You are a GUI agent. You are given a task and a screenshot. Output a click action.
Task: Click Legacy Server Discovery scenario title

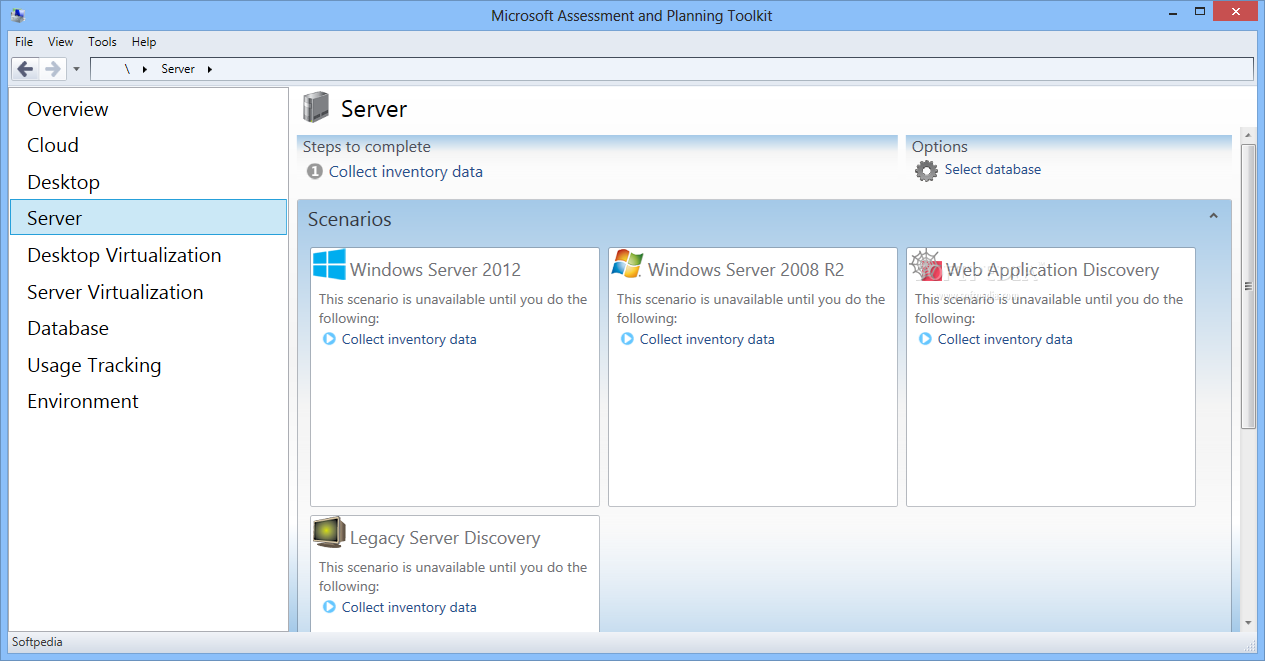pos(445,538)
